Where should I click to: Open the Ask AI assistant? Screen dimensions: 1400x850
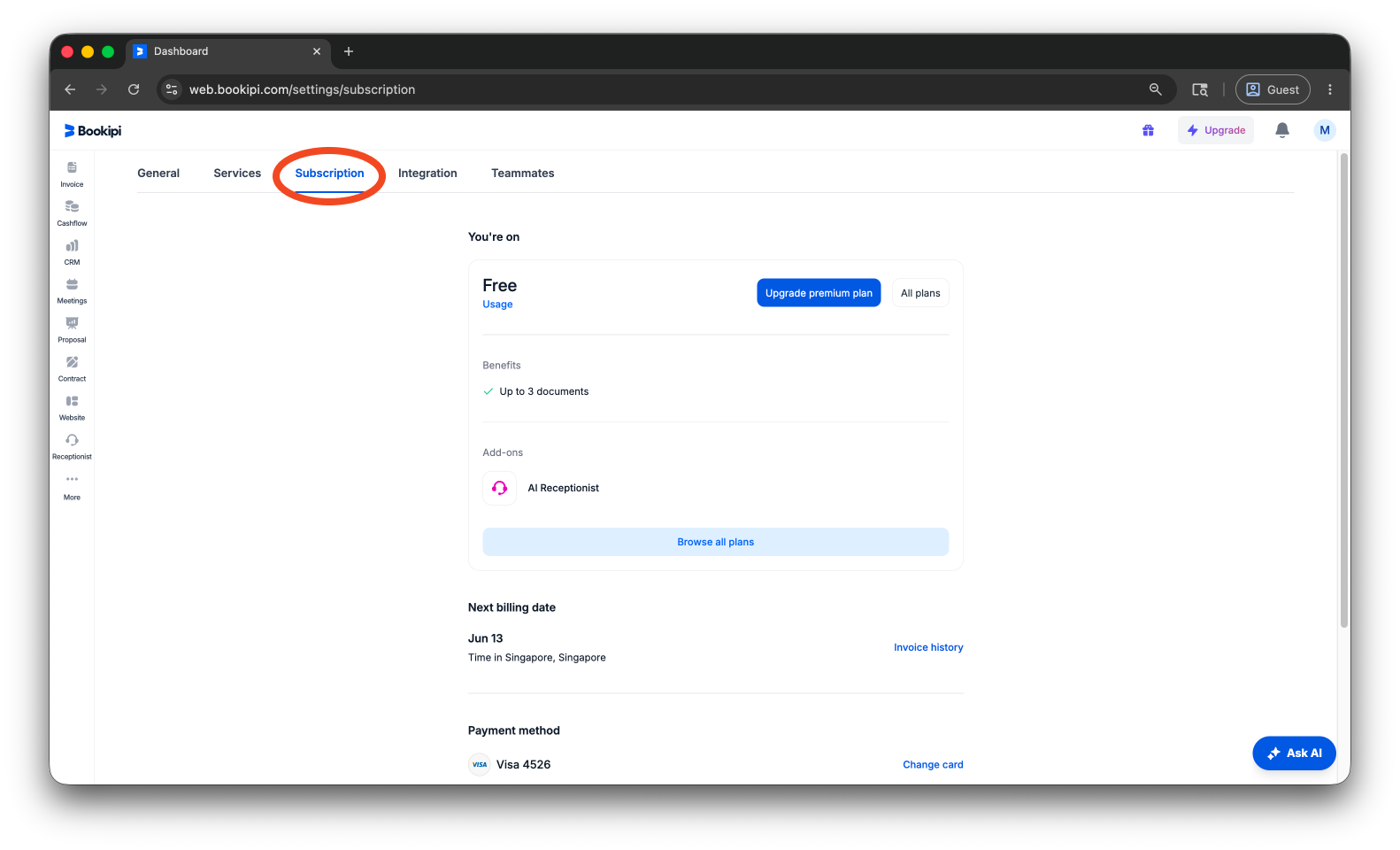point(1294,753)
